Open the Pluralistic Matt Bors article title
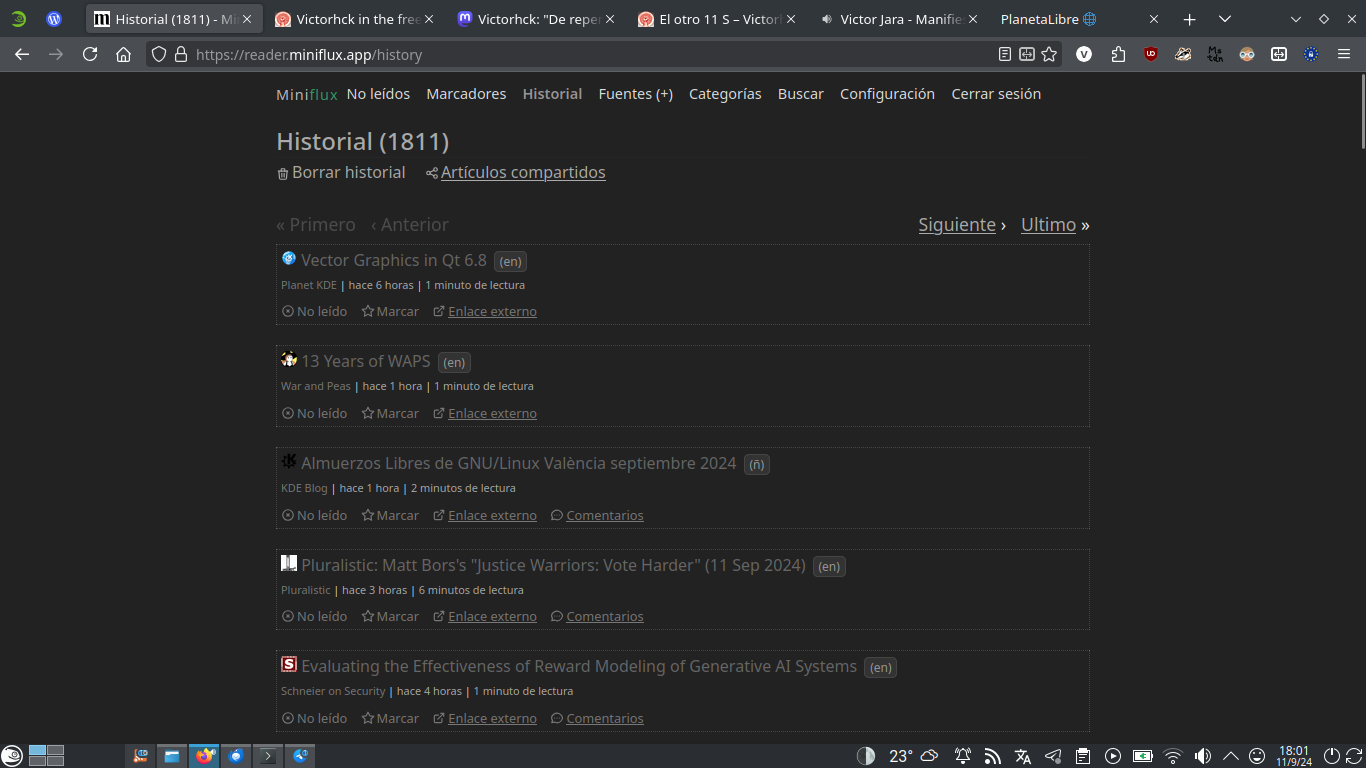 point(553,565)
